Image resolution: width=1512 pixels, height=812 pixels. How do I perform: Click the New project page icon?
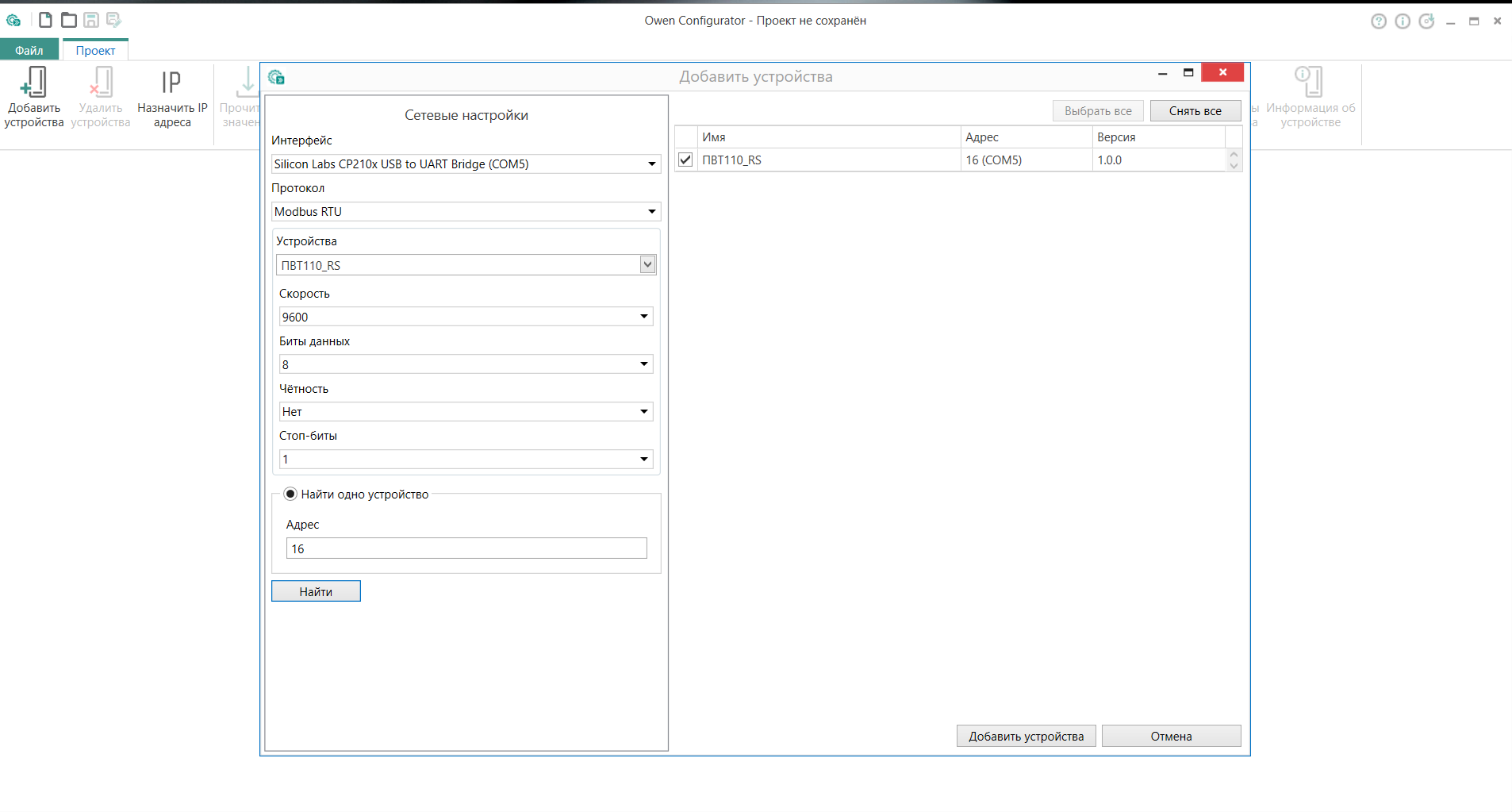(46, 20)
